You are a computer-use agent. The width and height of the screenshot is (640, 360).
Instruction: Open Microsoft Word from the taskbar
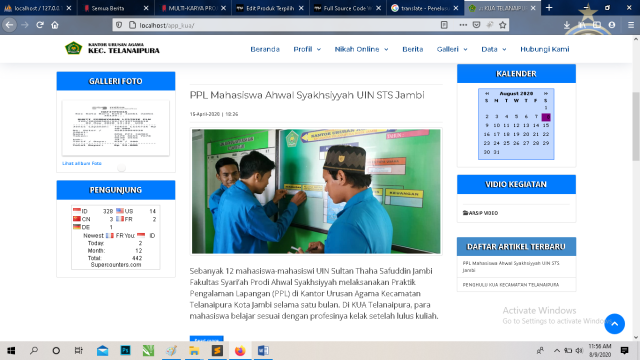coord(263,351)
